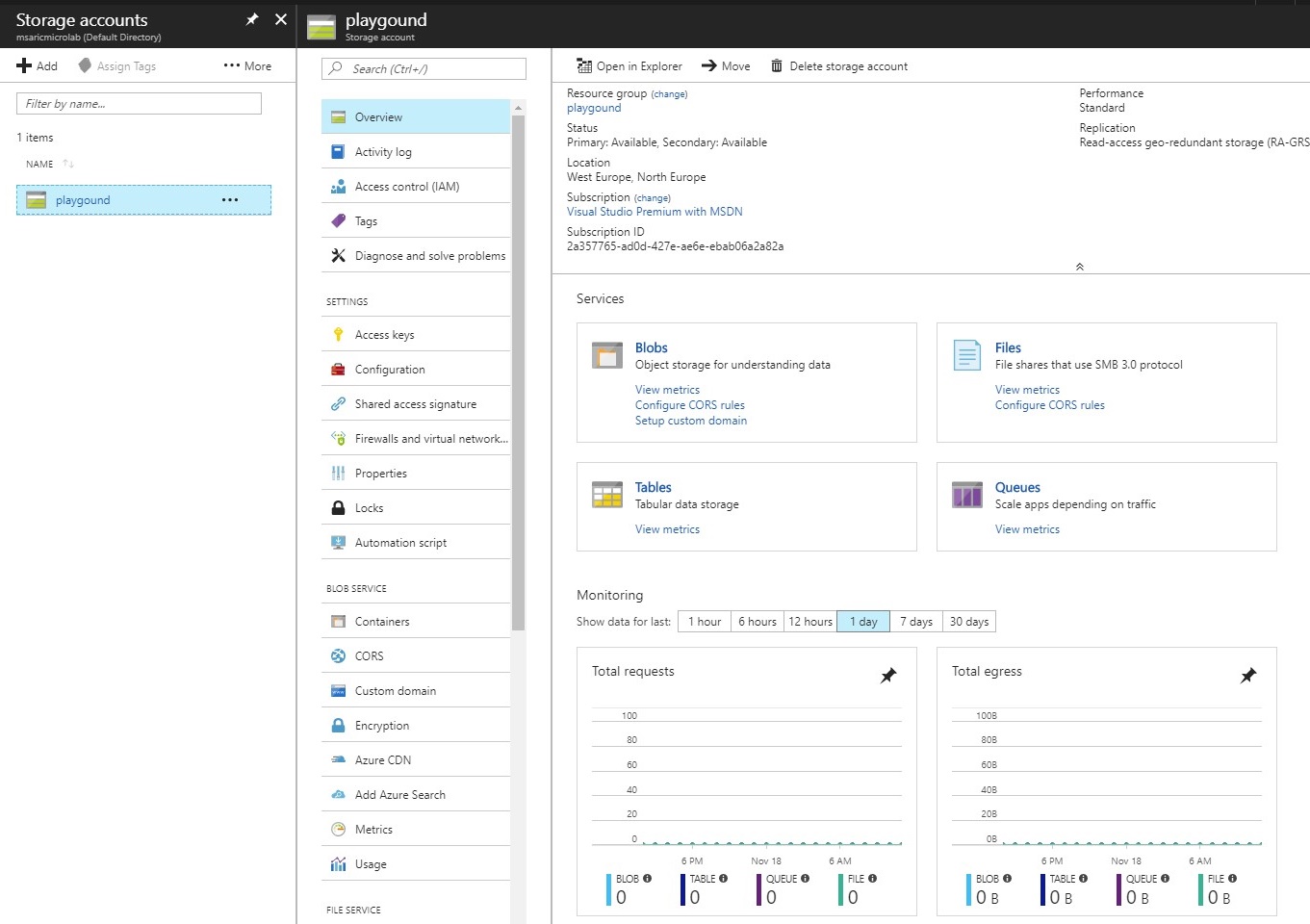Click the Filter by name input field
This screenshot has height=924, width=1310.
tap(139, 104)
